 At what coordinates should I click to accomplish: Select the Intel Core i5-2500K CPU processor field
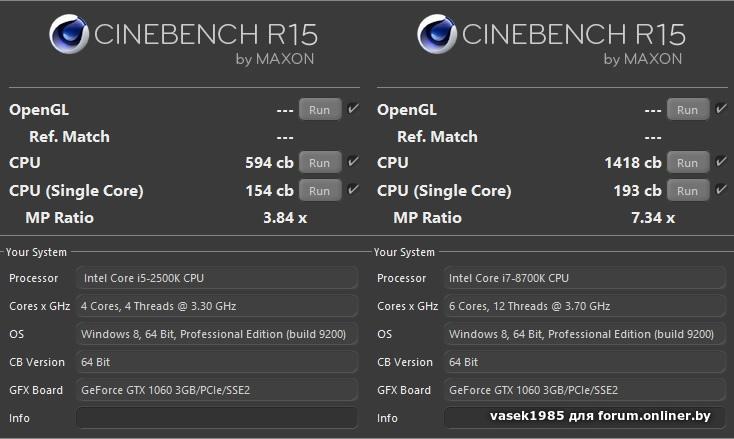217,278
